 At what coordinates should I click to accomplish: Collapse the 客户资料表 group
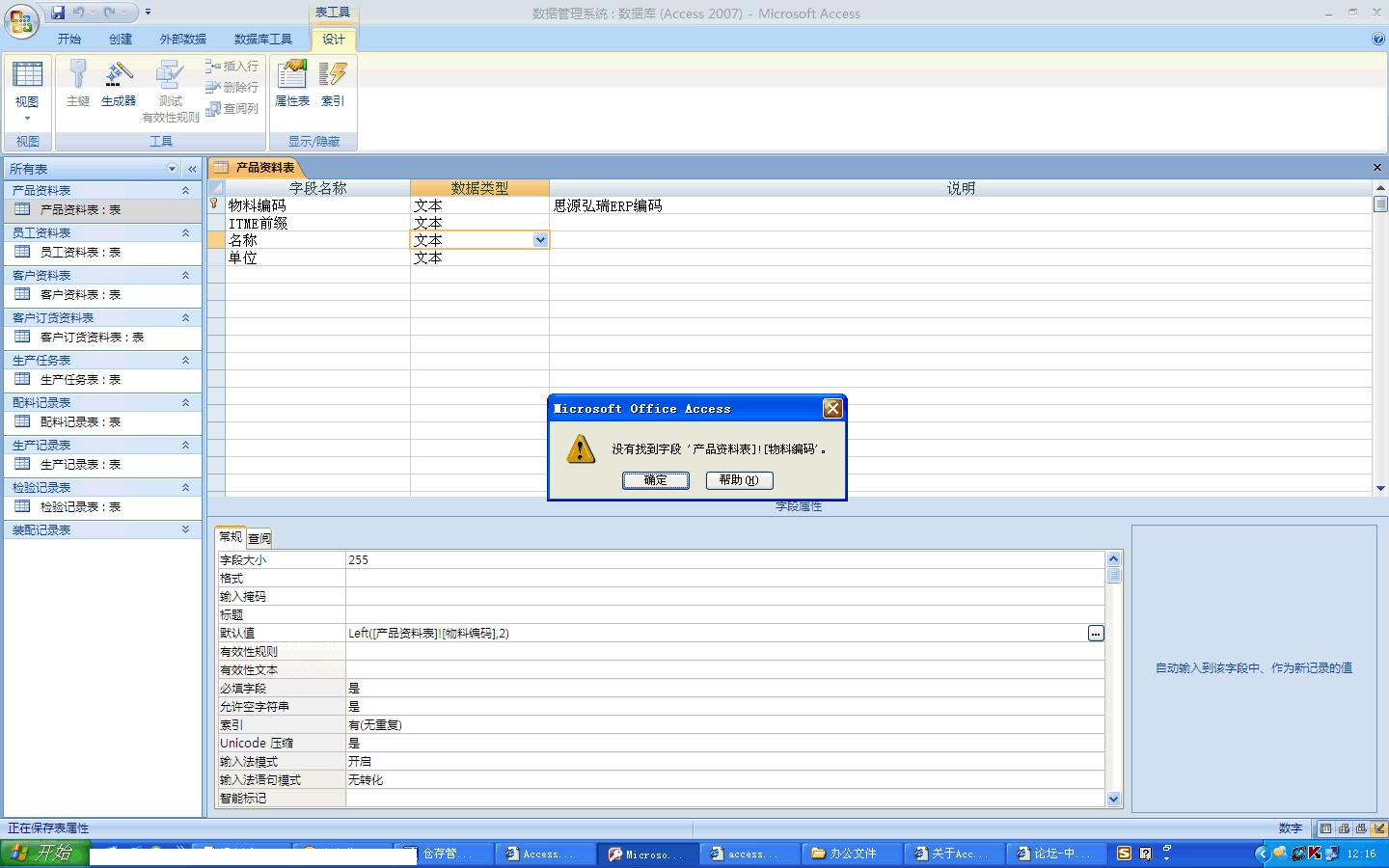[185, 275]
